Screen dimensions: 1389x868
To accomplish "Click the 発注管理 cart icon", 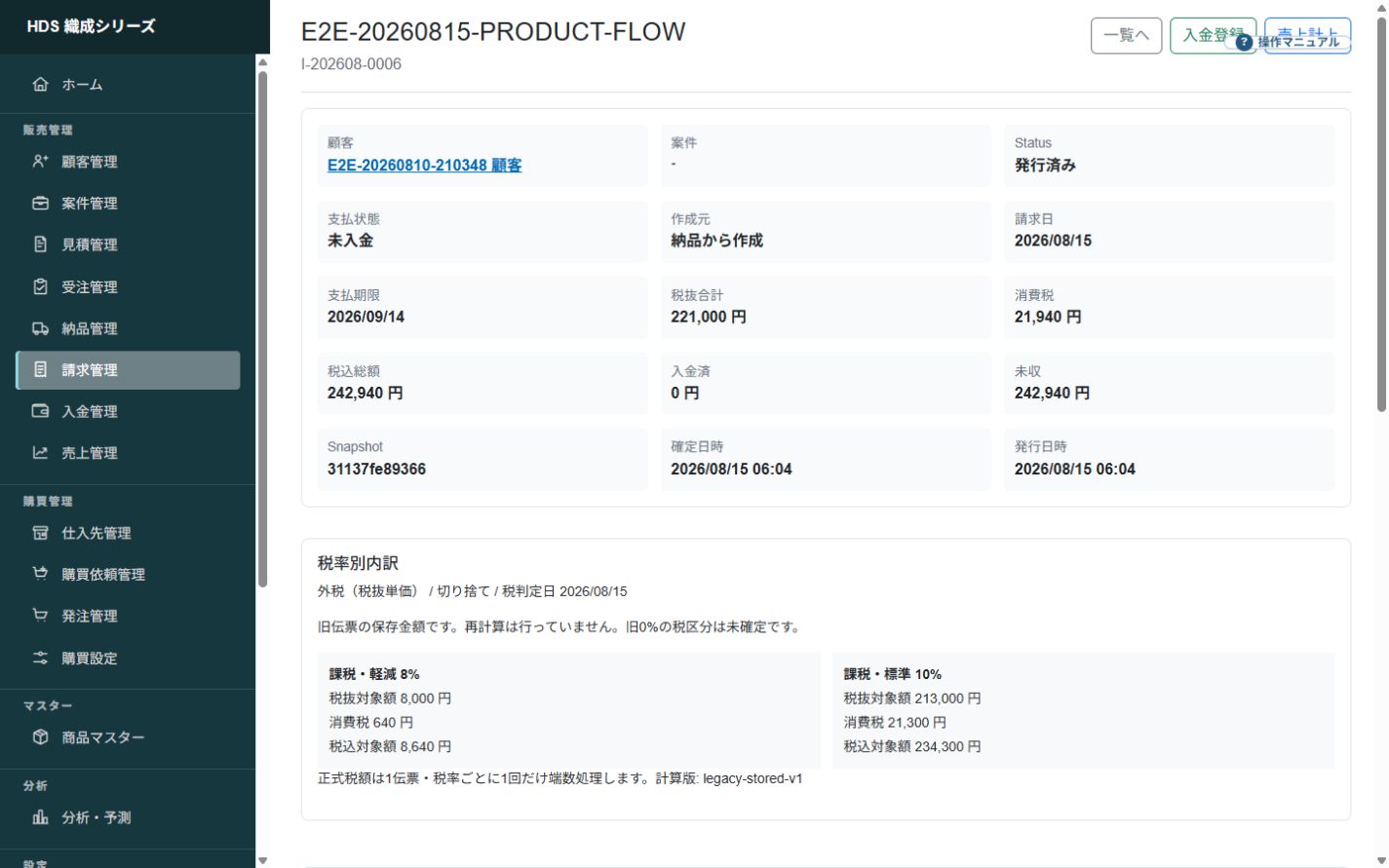I will pyautogui.click(x=40, y=616).
